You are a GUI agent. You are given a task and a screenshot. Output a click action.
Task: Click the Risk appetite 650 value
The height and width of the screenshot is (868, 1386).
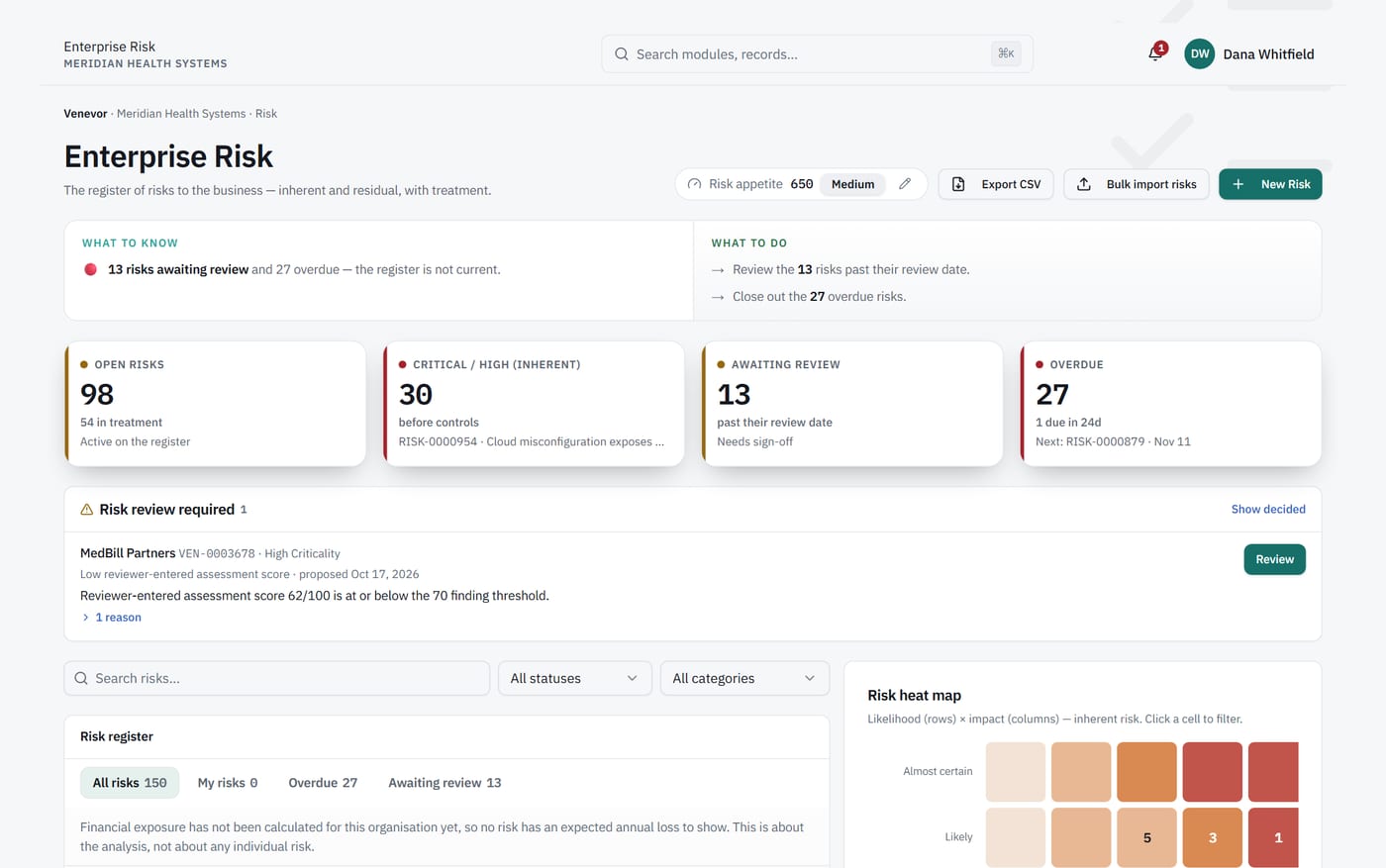pyautogui.click(x=802, y=184)
